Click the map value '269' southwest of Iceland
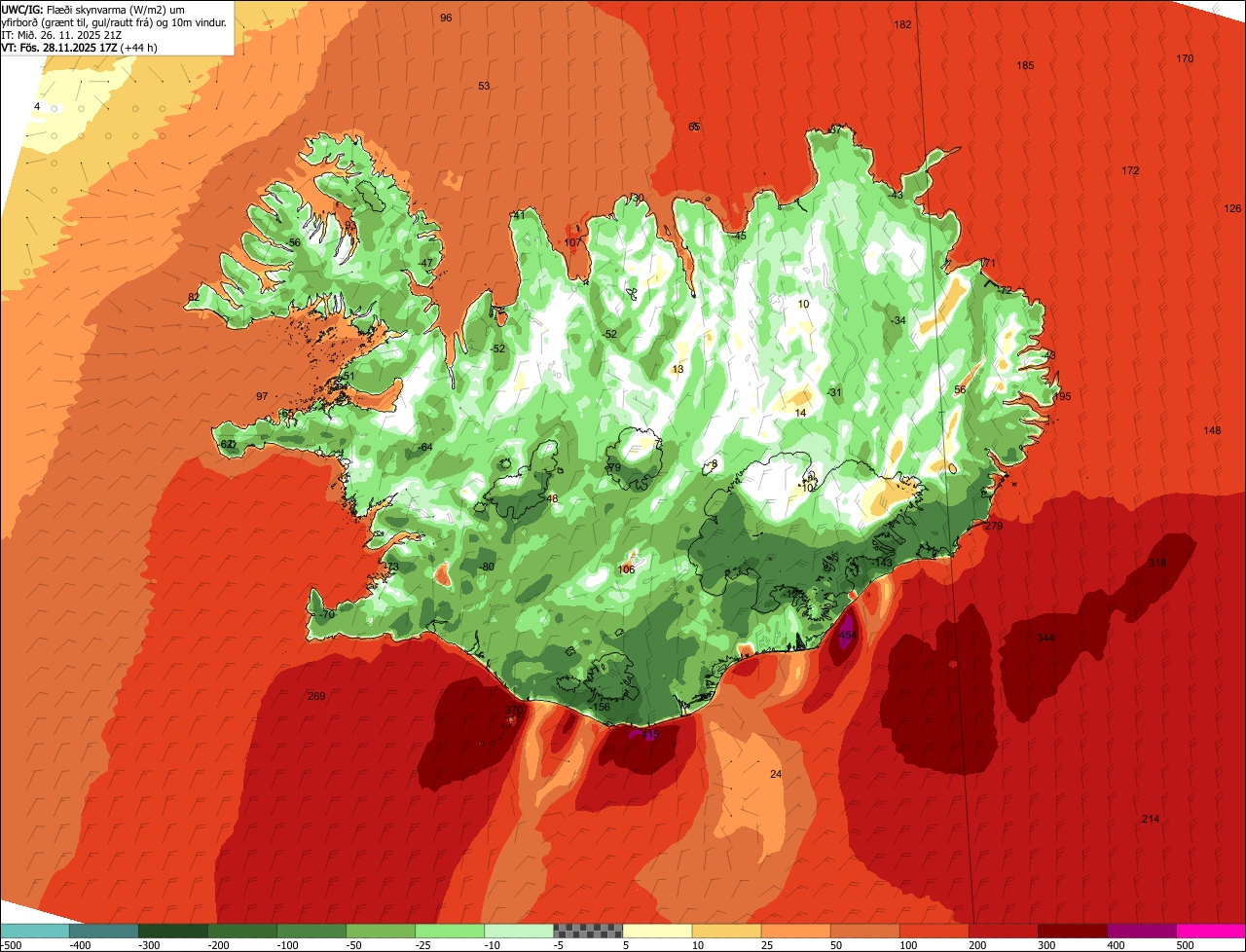The width and height of the screenshot is (1246, 952). pos(316,696)
